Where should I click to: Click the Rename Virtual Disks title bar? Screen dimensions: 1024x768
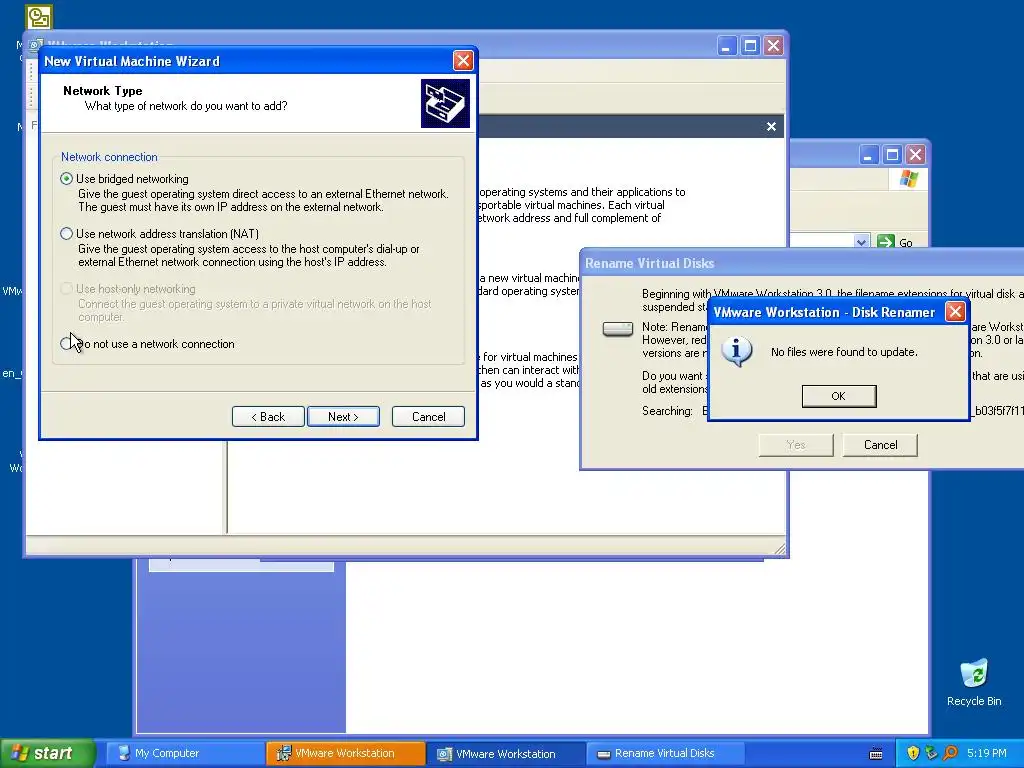click(801, 263)
